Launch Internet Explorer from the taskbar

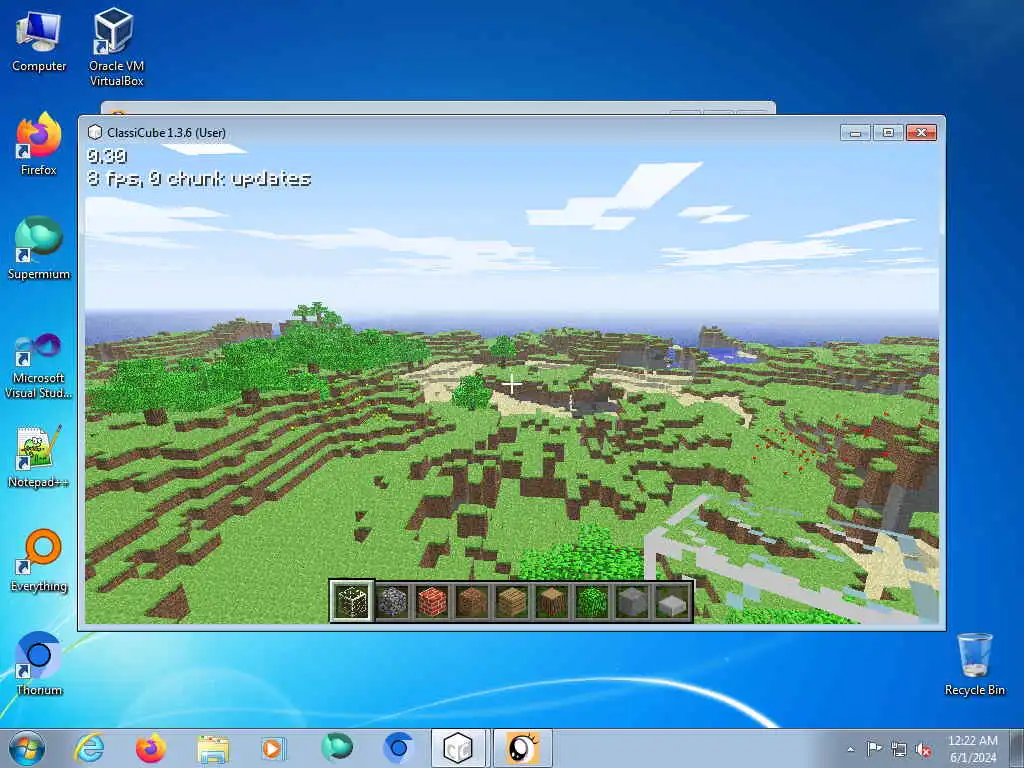(x=89, y=748)
